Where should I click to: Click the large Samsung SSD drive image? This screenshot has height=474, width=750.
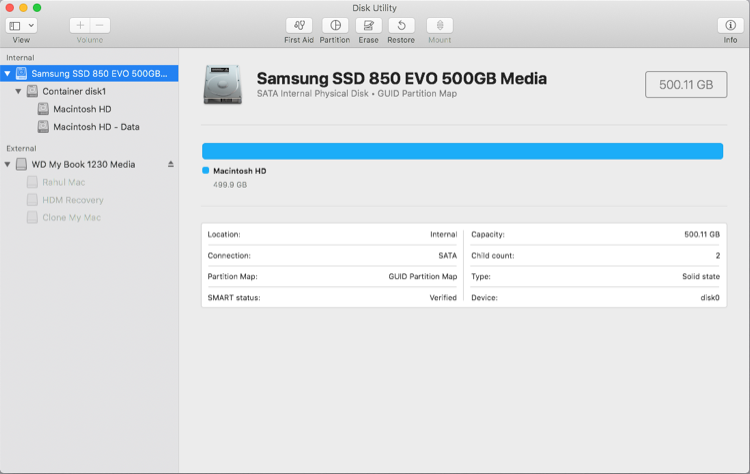click(x=222, y=84)
